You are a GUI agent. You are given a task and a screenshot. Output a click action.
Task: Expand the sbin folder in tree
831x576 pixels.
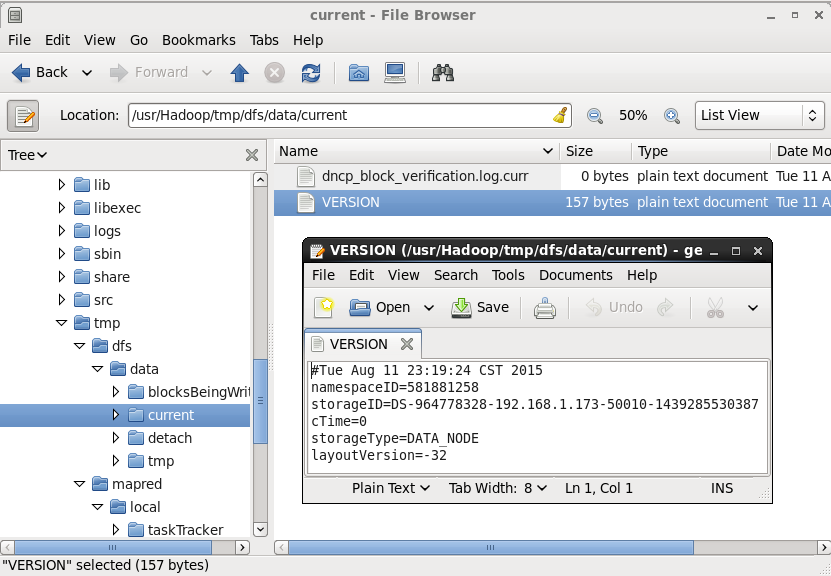pyautogui.click(x=62, y=254)
